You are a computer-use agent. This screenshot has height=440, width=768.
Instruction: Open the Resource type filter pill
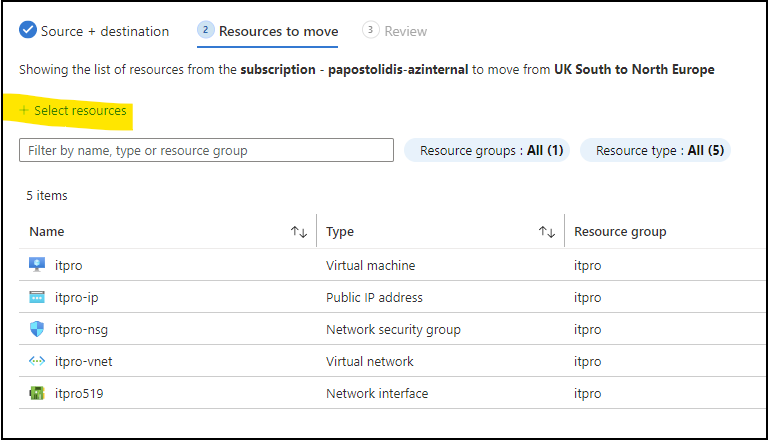point(655,150)
